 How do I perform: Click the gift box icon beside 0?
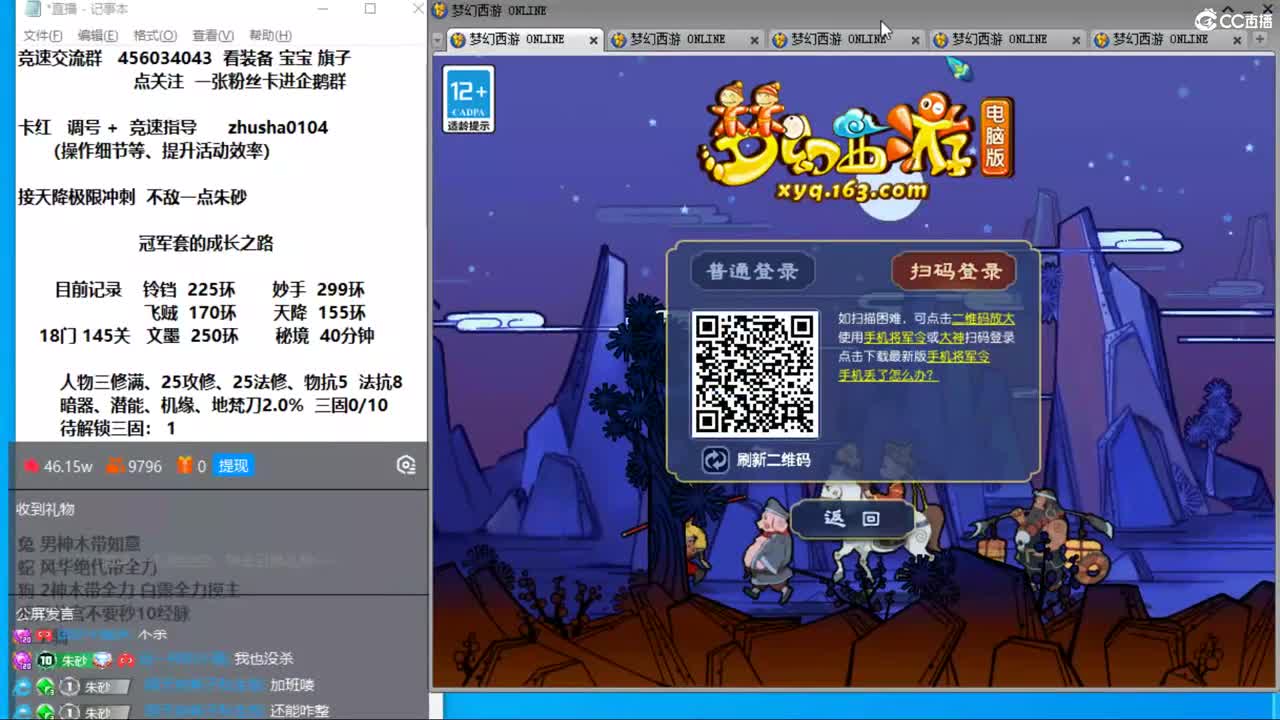coord(185,466)
